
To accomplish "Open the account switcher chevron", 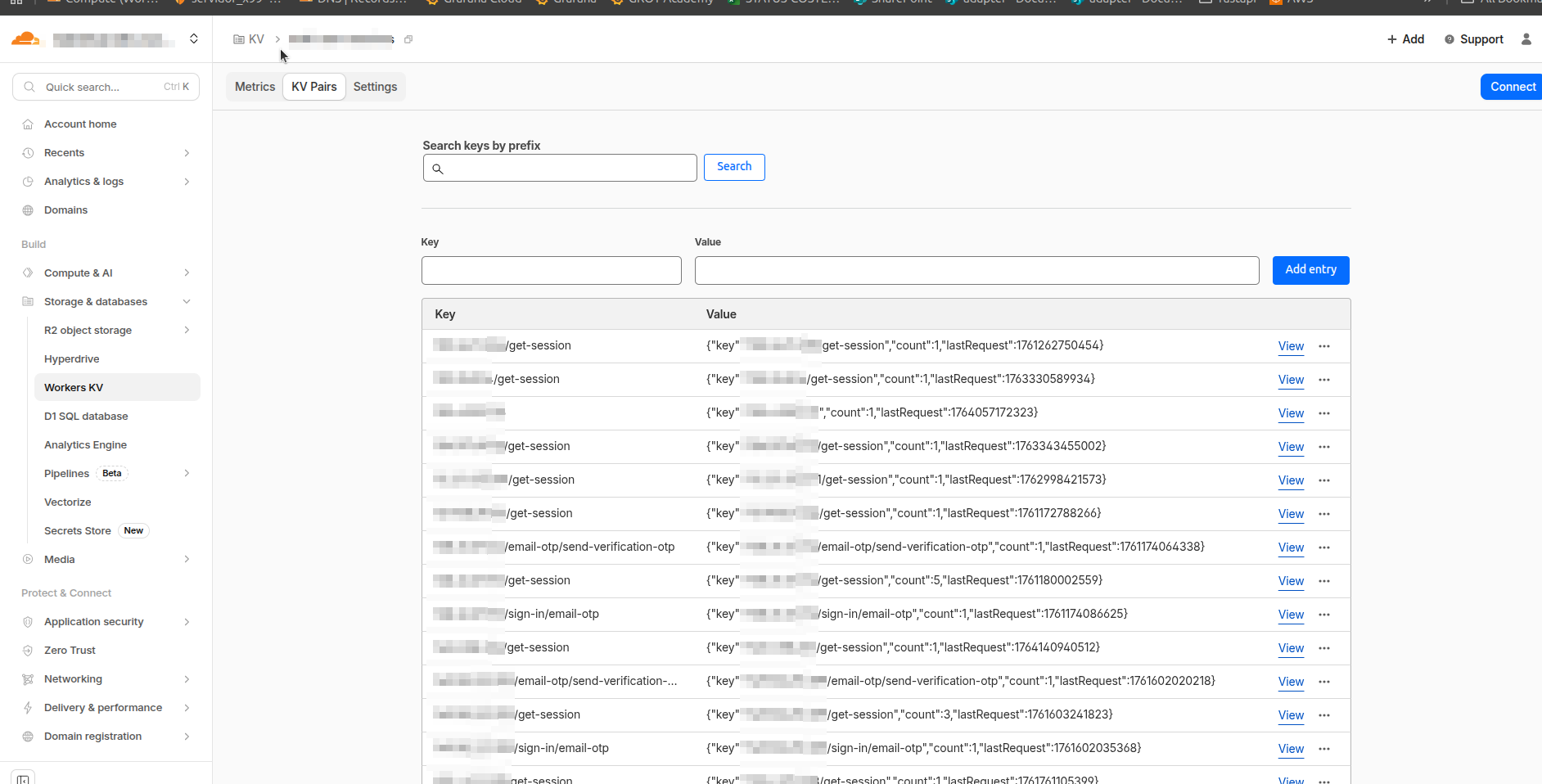I will [194, 38].
